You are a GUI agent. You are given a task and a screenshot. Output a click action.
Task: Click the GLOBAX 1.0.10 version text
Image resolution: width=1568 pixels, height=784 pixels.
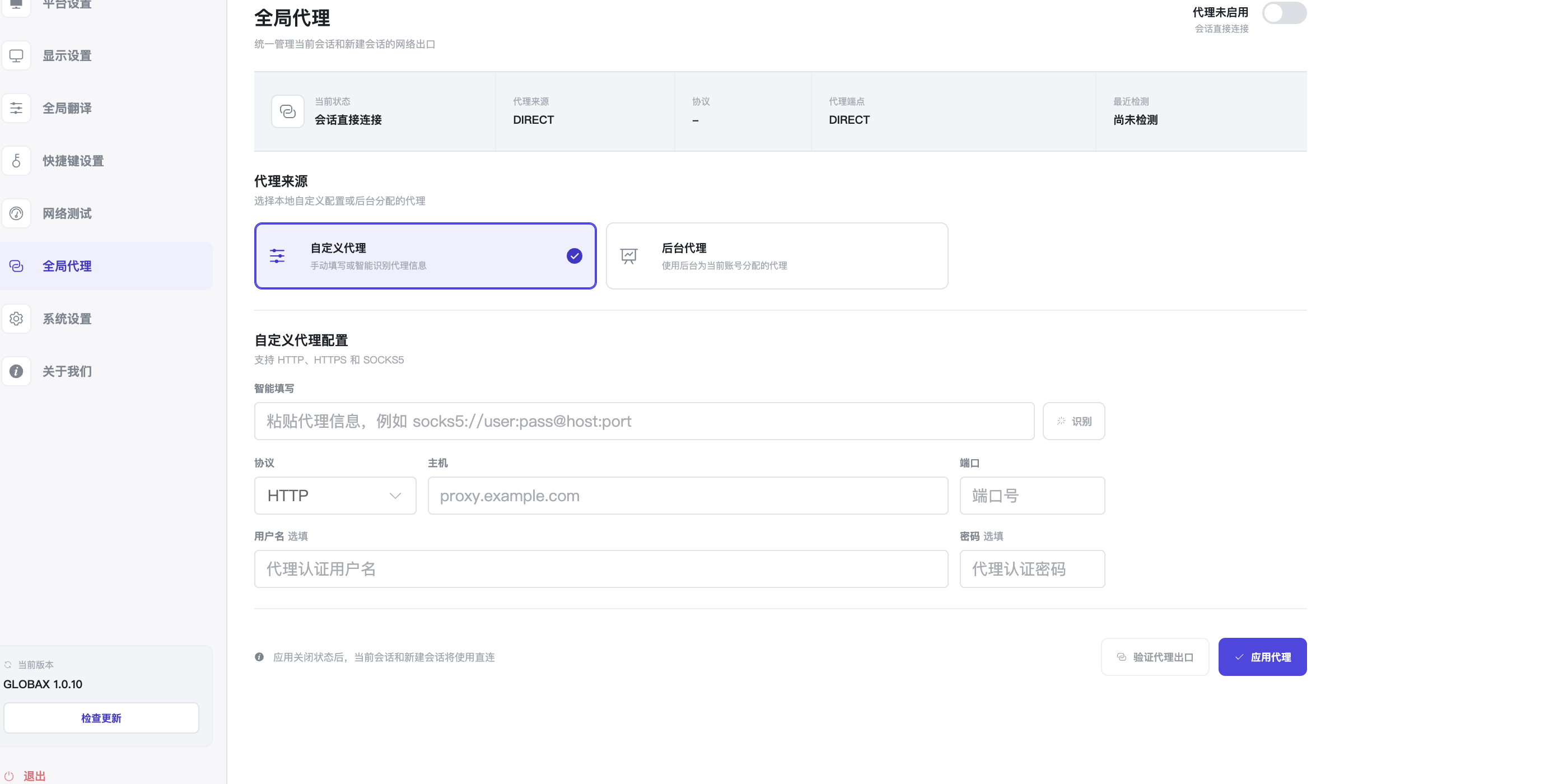pyautogui.click(x=43, y=684)
